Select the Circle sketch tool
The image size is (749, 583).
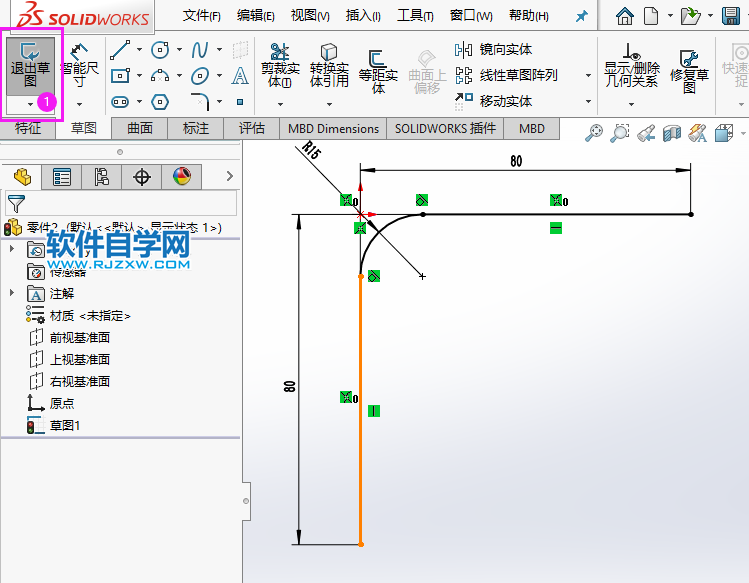(x=160, y=50)
